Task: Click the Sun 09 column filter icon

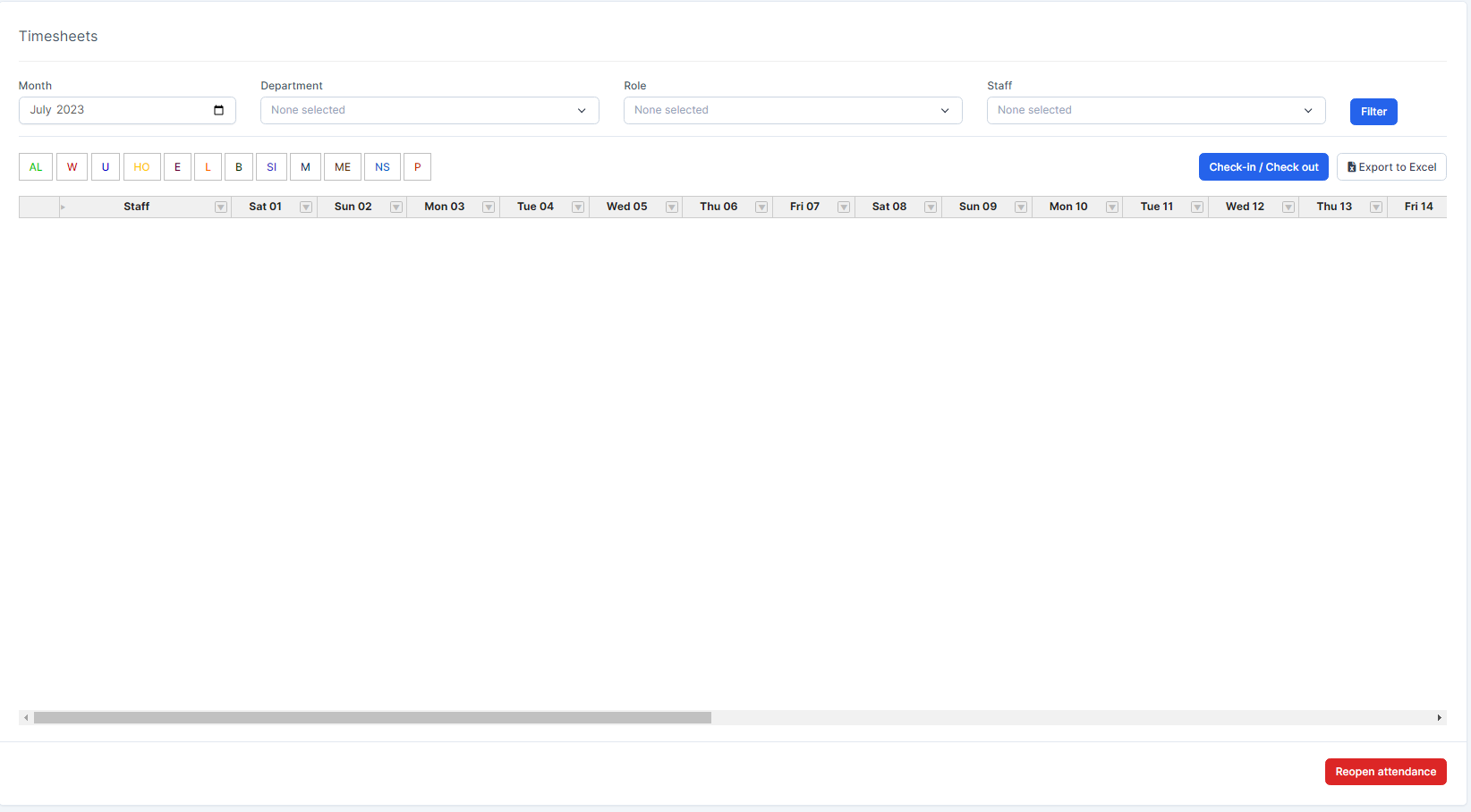Action: [1021, 207]
